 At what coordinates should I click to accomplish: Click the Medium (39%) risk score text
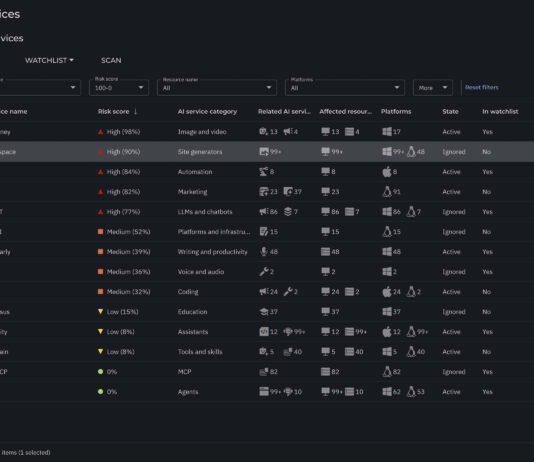tap(128, 252)
